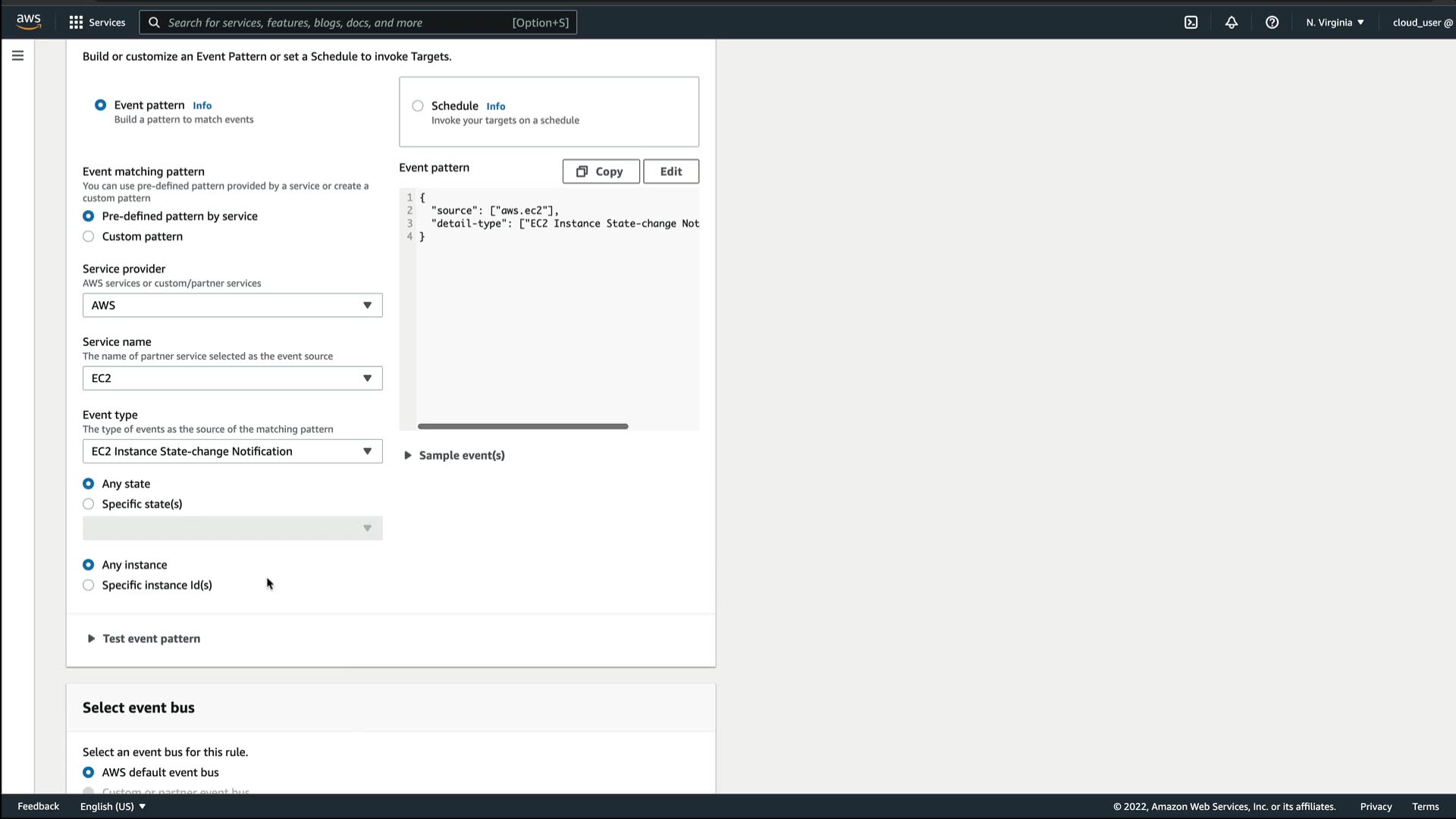The height and width of the screenshot is (819, 1456).
Task: Open the Service provider AWS dropdown
Action: pyautogui.click(x=232, y=306)
